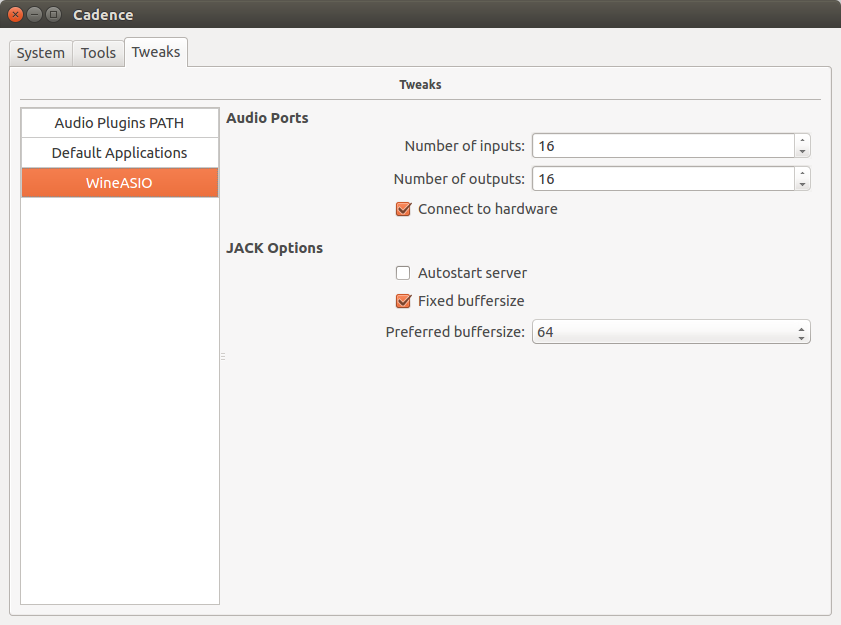Close the Cadence window
Image resolution: width=841 pixels, height=625 pixels.
coord(16,14)
